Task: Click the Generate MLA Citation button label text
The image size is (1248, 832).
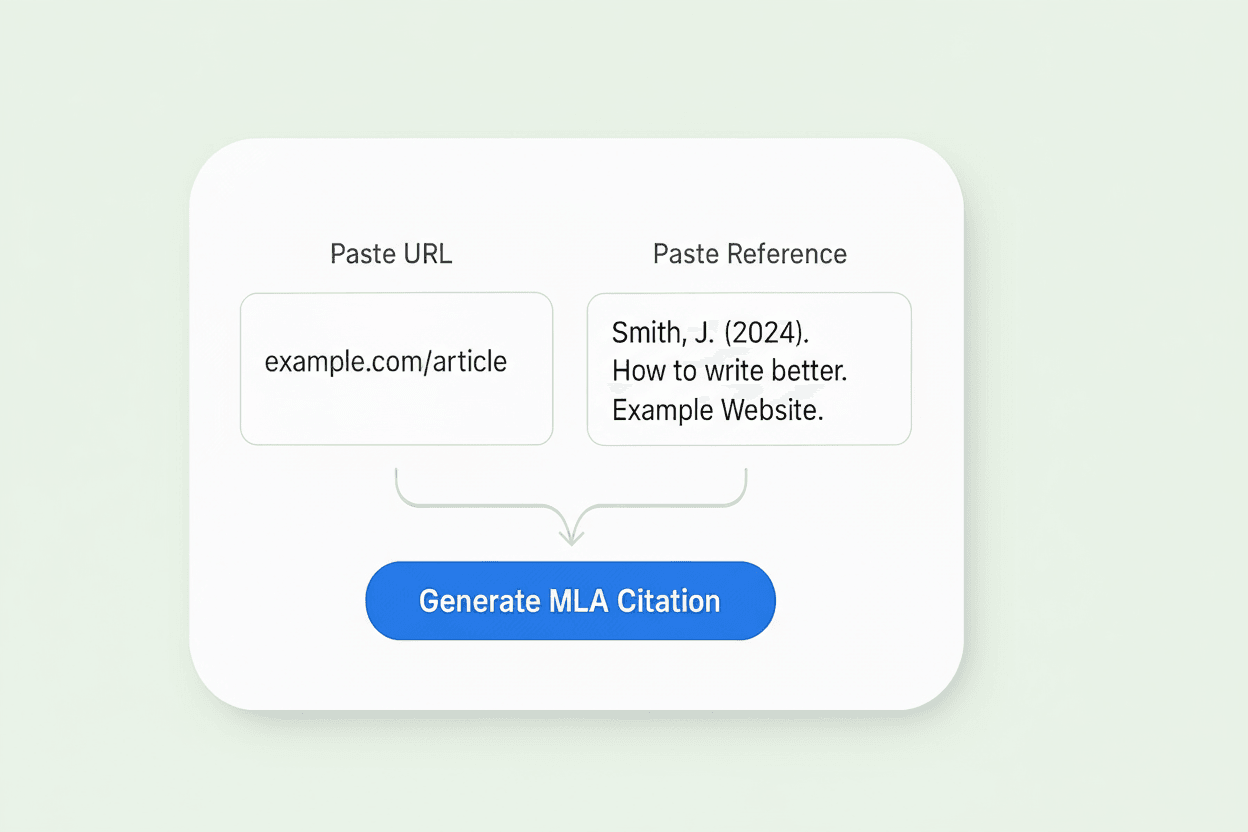Action: [x=570, y=600]
